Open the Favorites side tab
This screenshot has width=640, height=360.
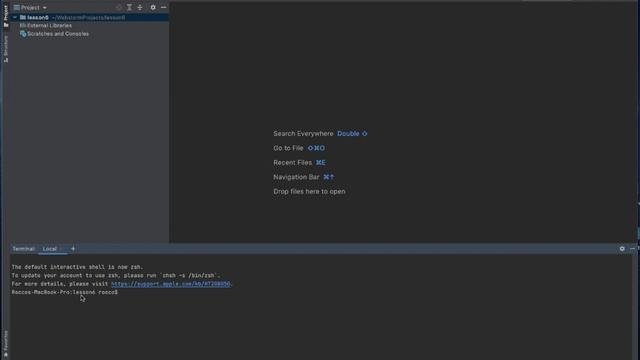[5, 344]
